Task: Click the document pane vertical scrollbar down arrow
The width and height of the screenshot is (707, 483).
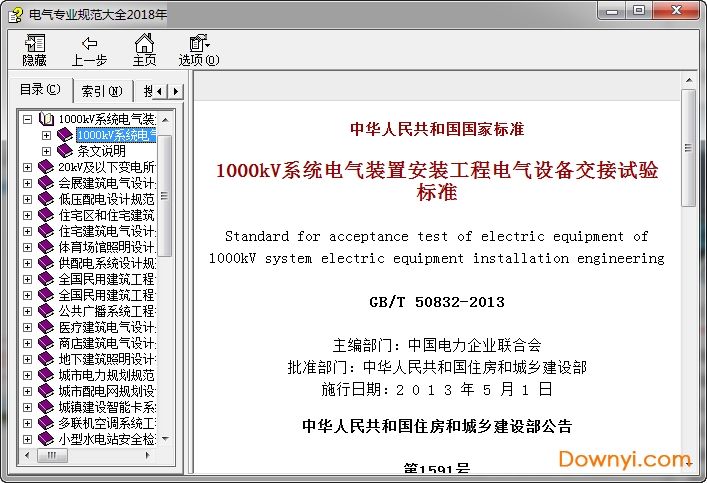Action: pyautogui.click(x=688, y=465)
